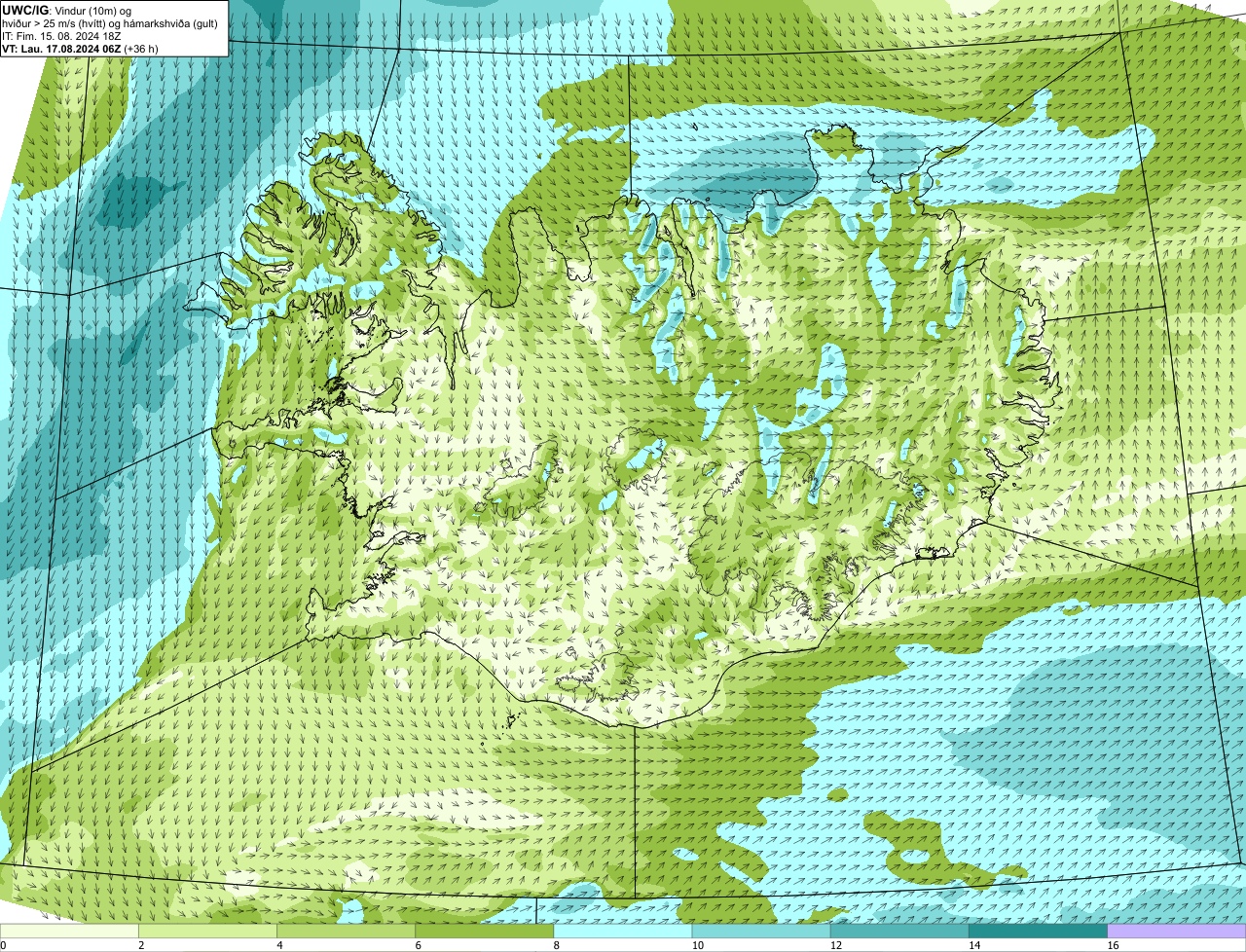1246x952 pixels.
Task: Click the legend scale label '10'
Action: click(697, 945)
